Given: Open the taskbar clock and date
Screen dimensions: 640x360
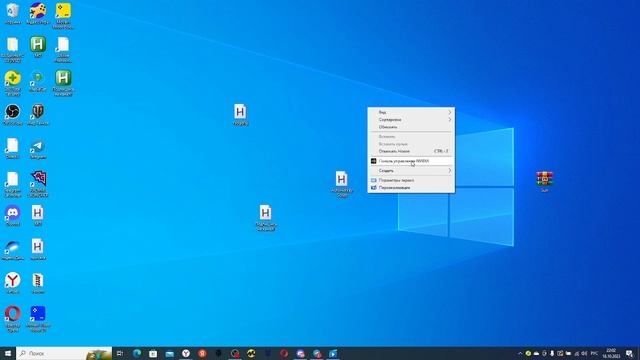Looking at the screenshot, I should click(x=611, y=353).
